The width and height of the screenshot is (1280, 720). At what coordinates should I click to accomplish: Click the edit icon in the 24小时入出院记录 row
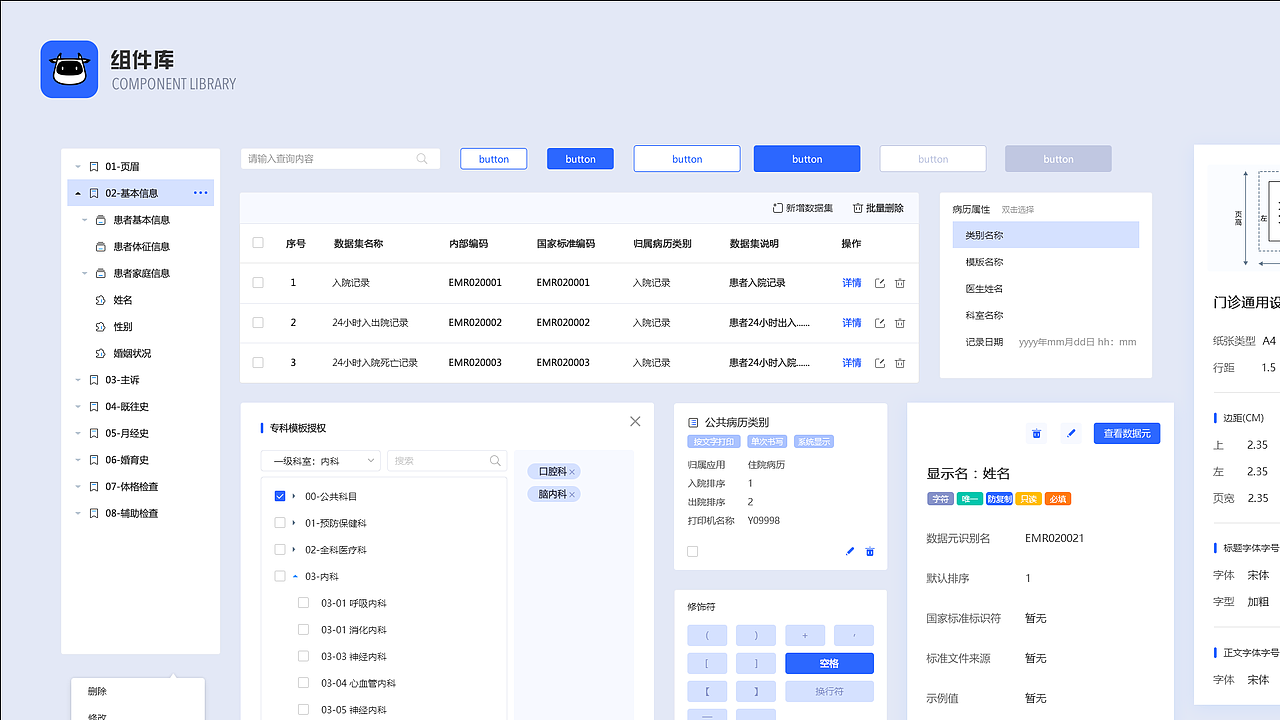click(880, 323)
